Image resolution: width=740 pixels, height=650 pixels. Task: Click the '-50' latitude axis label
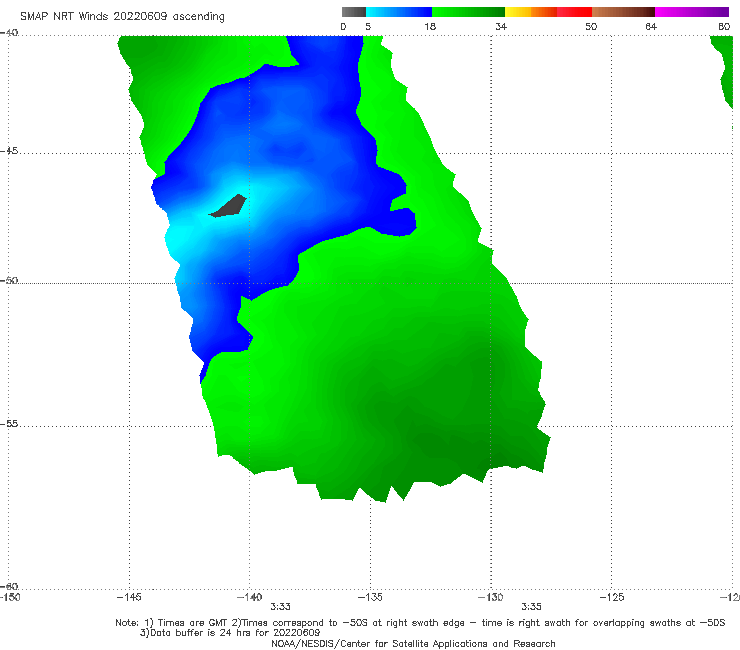tap(9, 281)
